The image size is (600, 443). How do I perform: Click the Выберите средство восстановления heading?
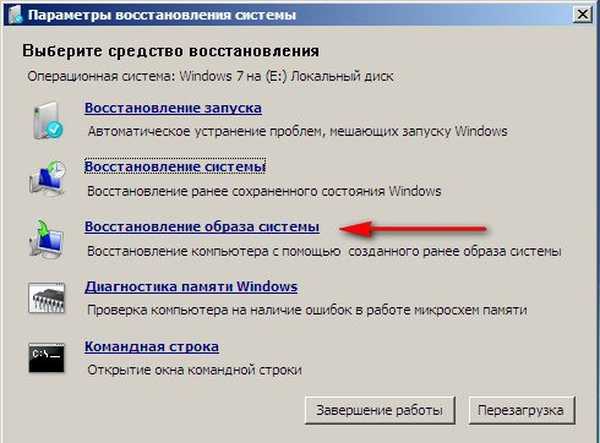coord(171,50)
